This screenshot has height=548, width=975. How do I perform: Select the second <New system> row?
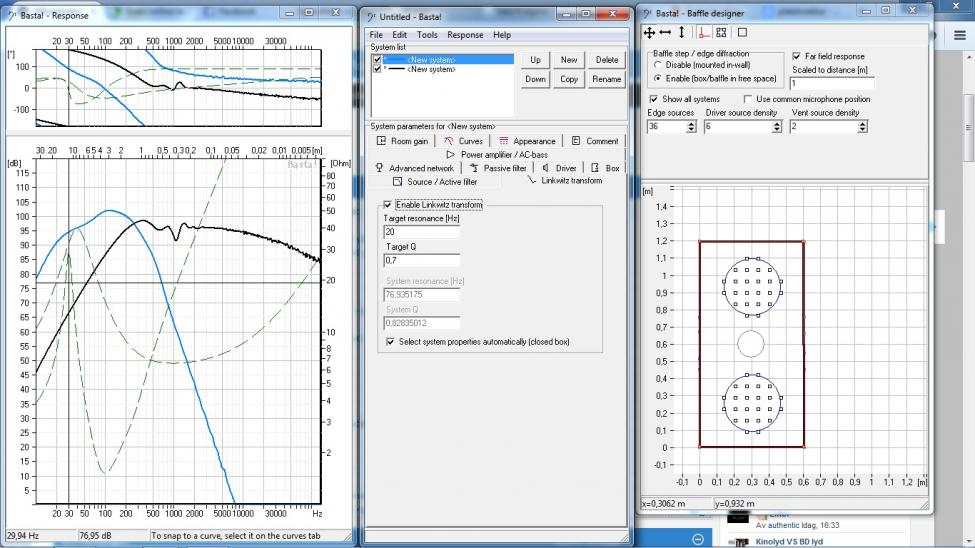tap(448, 69)
